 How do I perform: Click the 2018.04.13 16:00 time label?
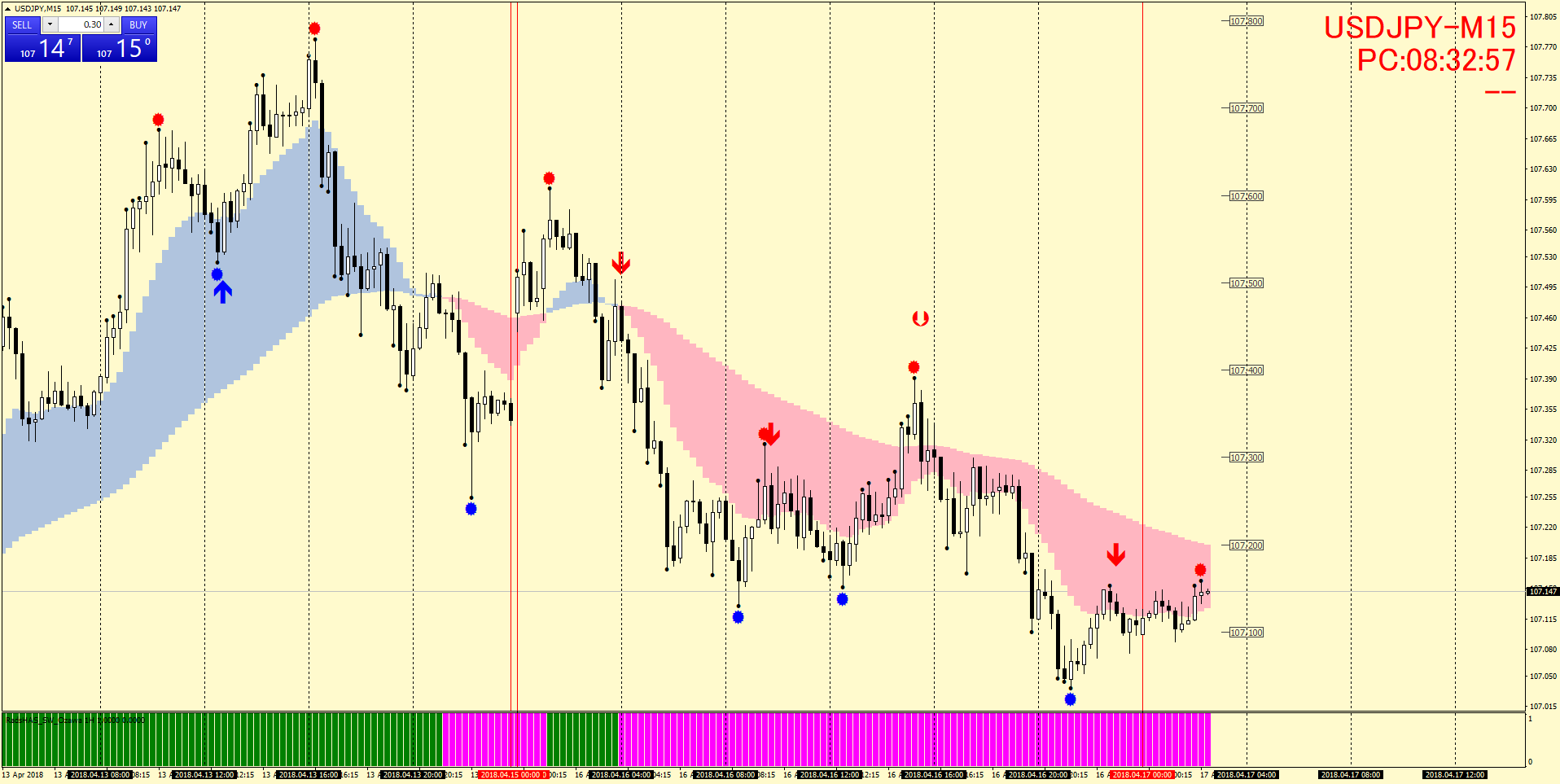tap(309, 775)
